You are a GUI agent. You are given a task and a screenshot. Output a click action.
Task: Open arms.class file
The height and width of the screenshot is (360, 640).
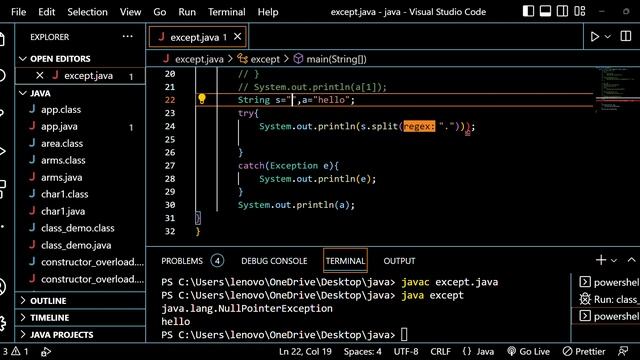point(63,160)
